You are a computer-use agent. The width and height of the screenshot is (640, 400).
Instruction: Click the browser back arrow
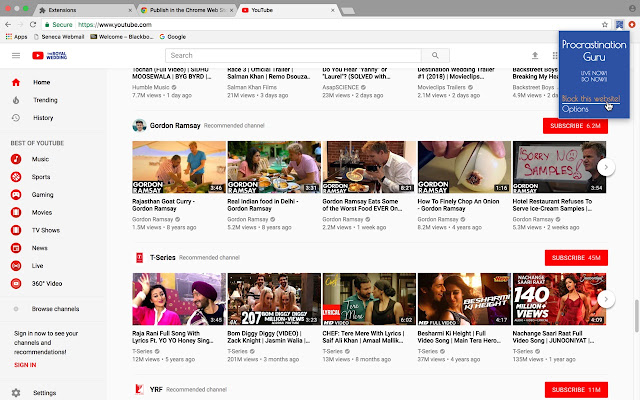pos(8,24)
